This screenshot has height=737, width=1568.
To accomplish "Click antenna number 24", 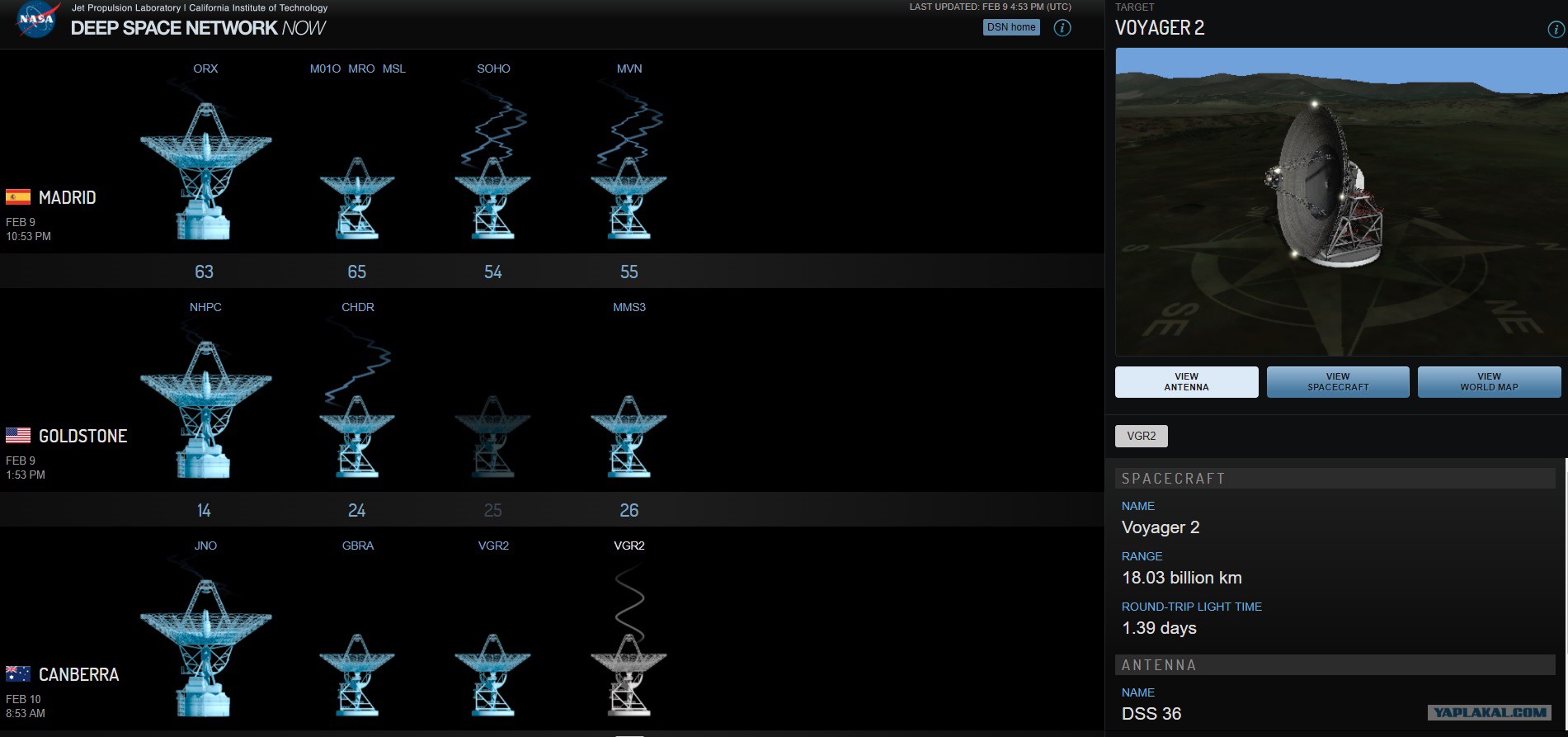I will click(356, 510).
